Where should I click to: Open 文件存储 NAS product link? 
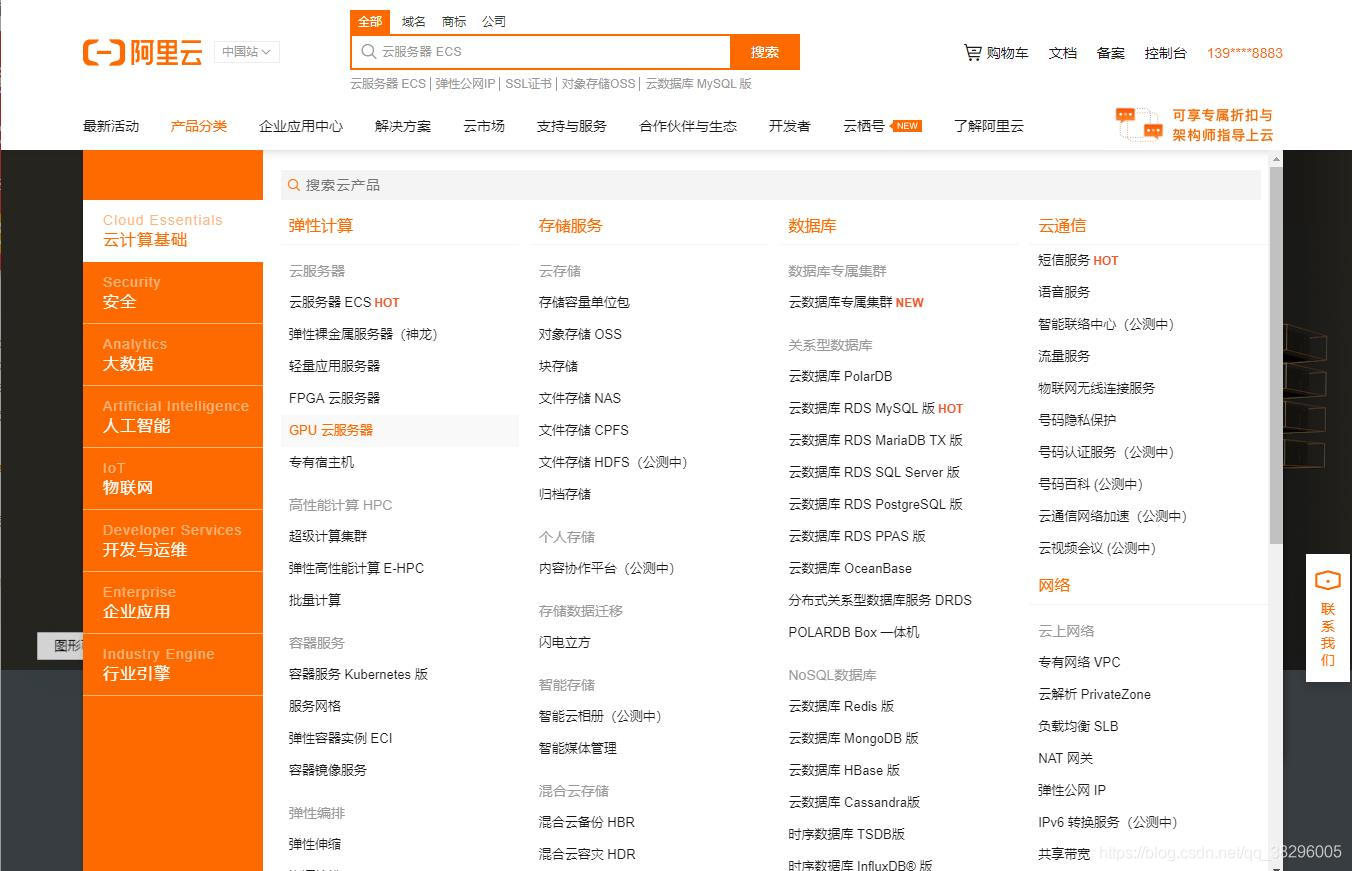point(580,398)
